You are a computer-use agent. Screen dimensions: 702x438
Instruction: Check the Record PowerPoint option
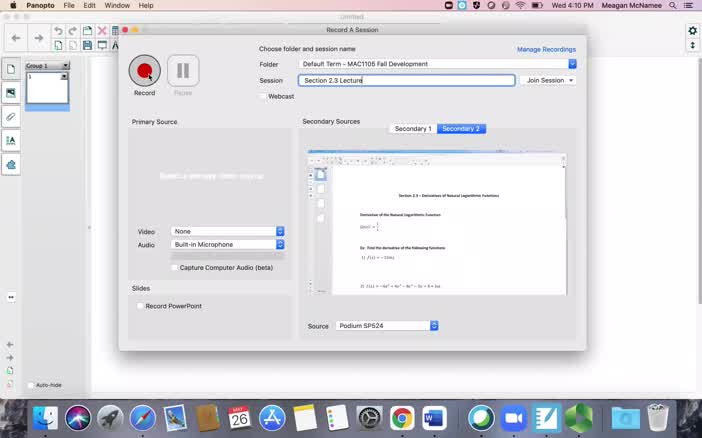(140, 306)
